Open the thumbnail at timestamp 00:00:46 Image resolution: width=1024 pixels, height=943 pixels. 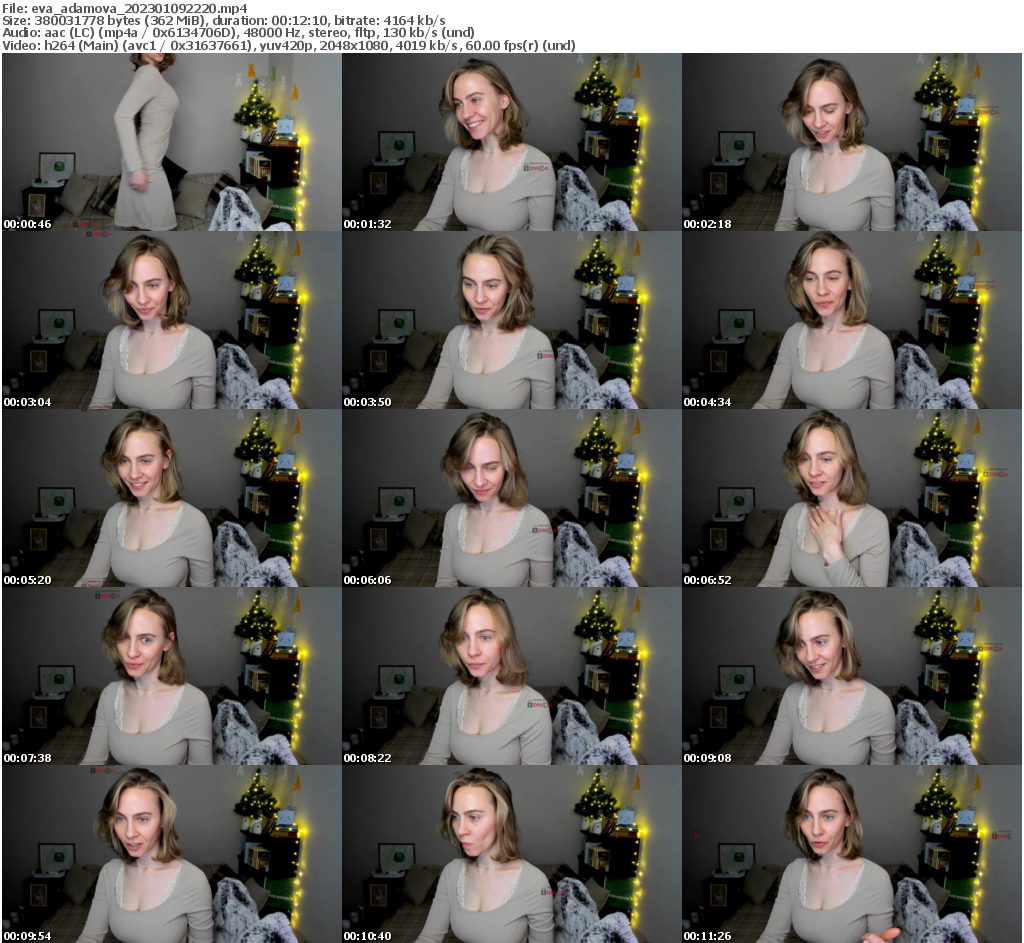pos(170,142)
